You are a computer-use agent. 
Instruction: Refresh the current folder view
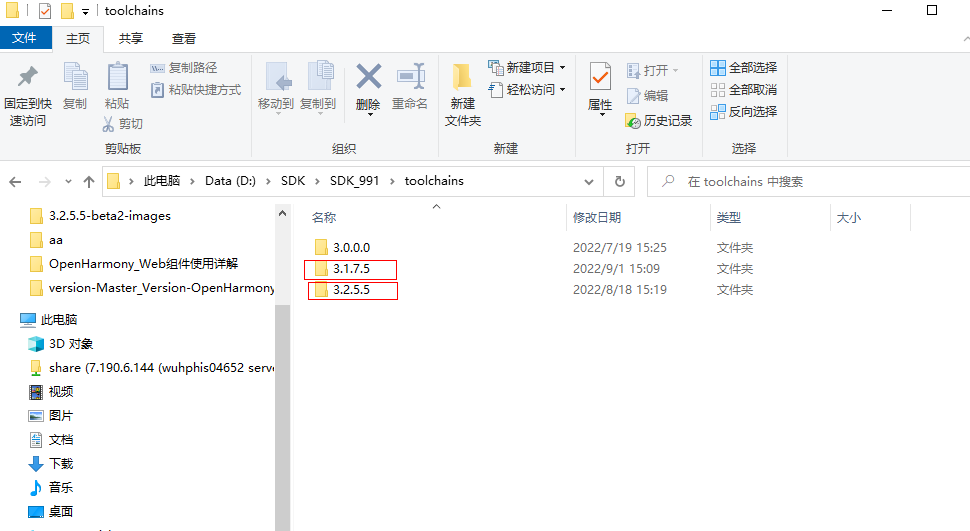620,182
